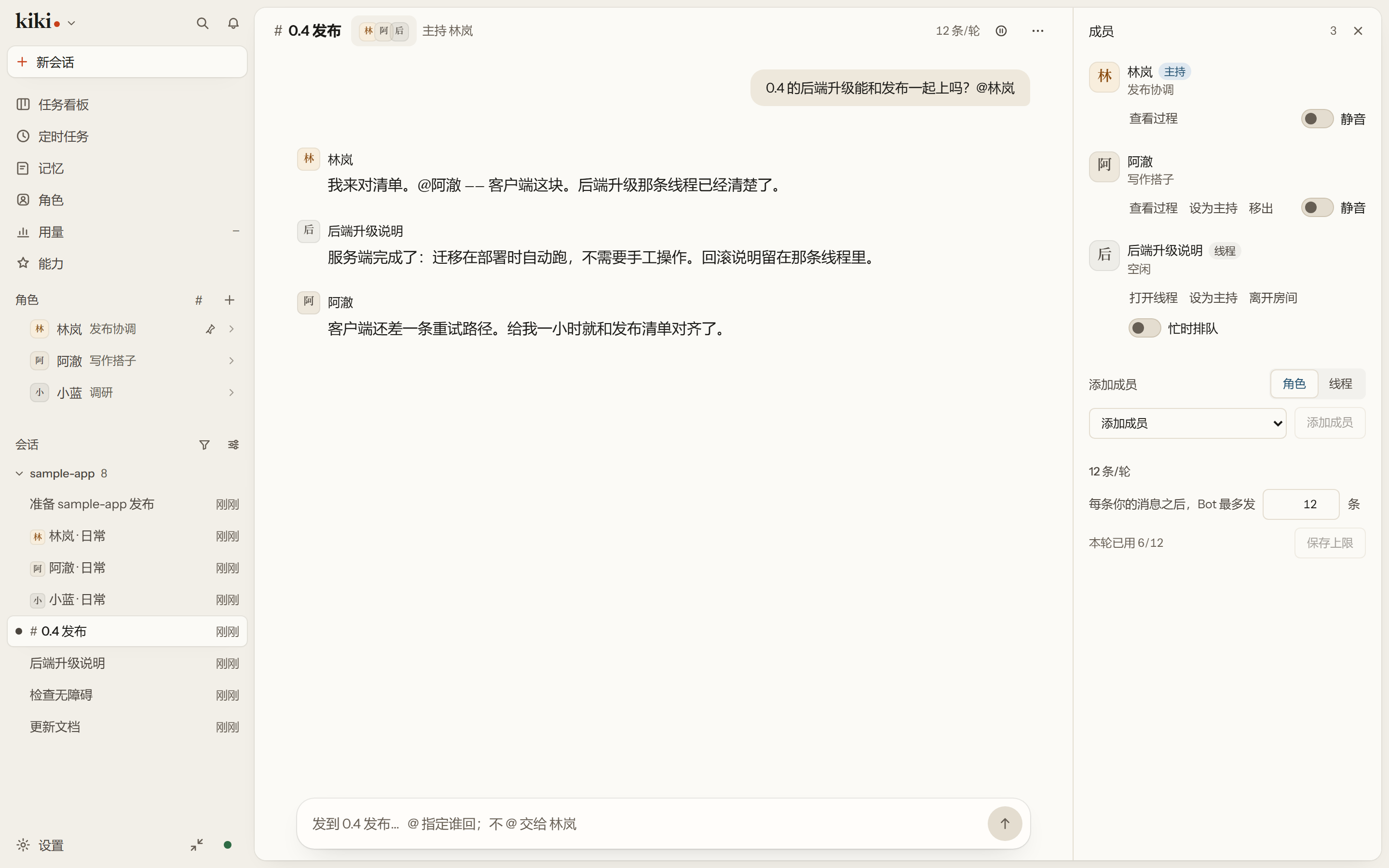The height and width of the screenshot is (868, 1389).
Task: Collapse the sample-app conversation group
Action: point(19,474)
